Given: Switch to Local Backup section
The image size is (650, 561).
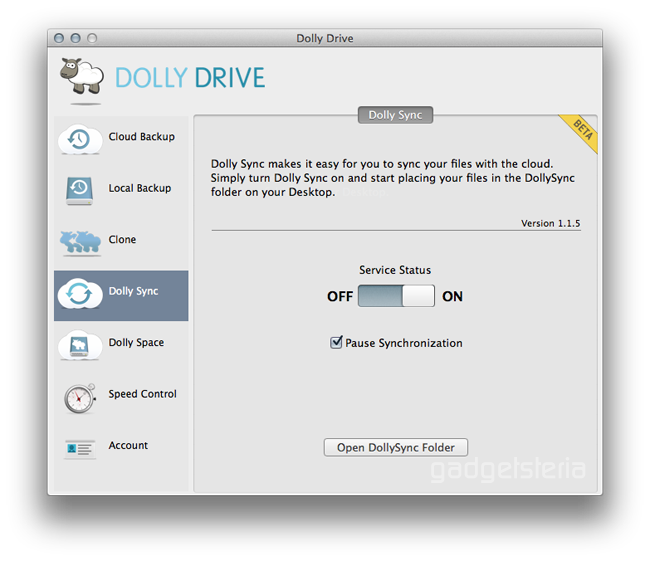Looking at the screenshot, I should tap(140, 188).
